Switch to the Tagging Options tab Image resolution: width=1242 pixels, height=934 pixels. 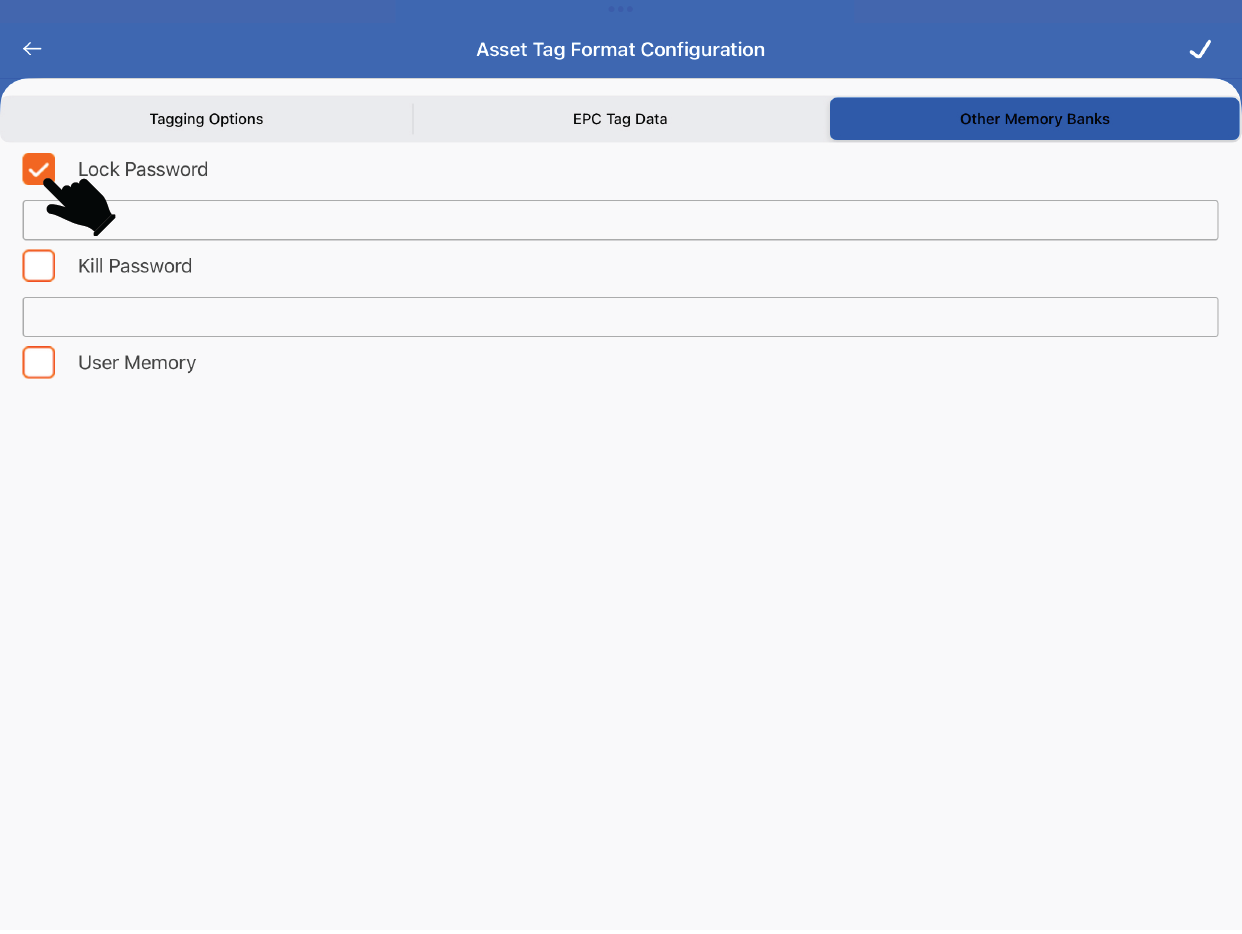(x=206, y=119)
